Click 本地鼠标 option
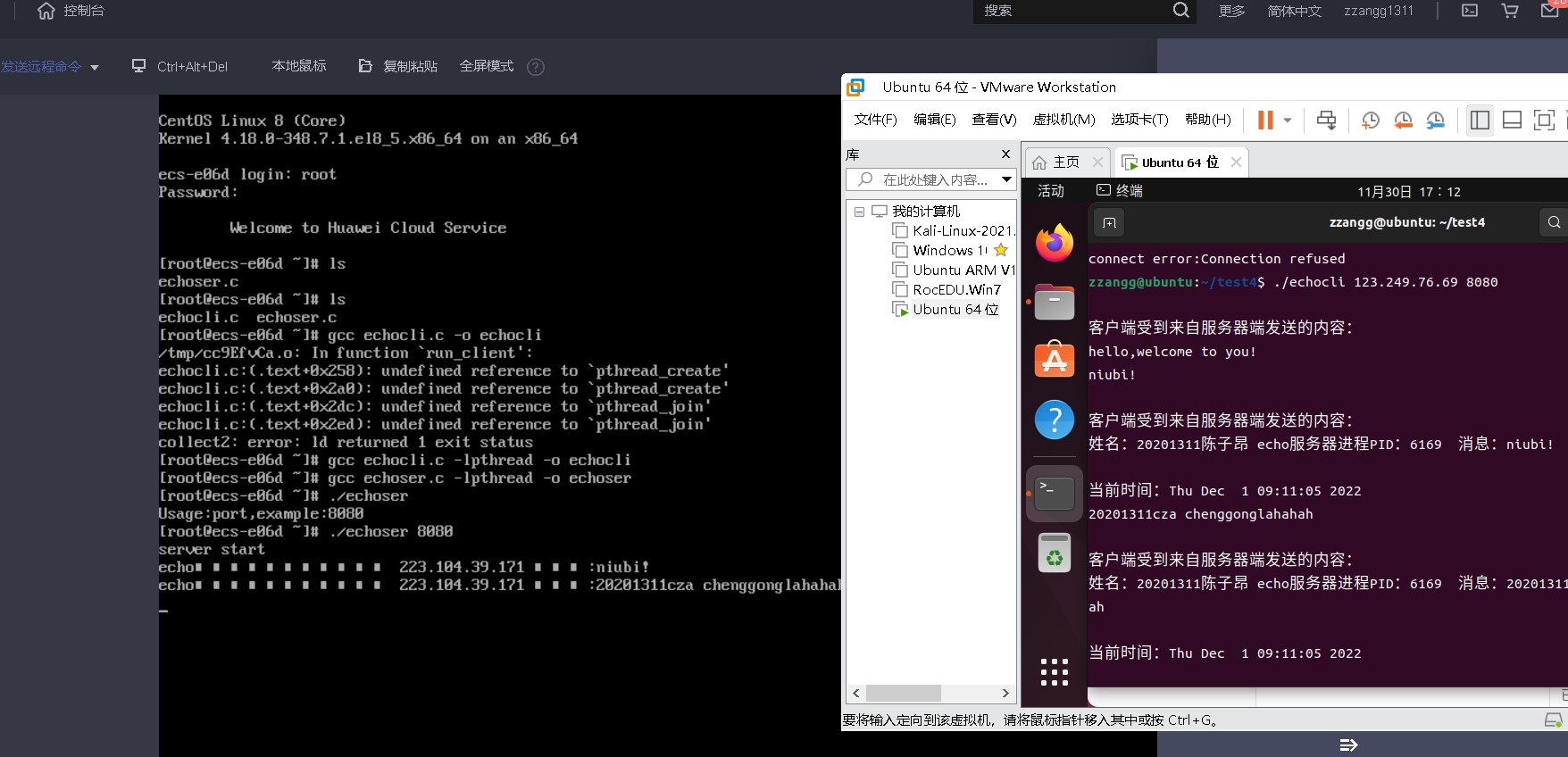Screen dimensions: 1568x757 299,66
